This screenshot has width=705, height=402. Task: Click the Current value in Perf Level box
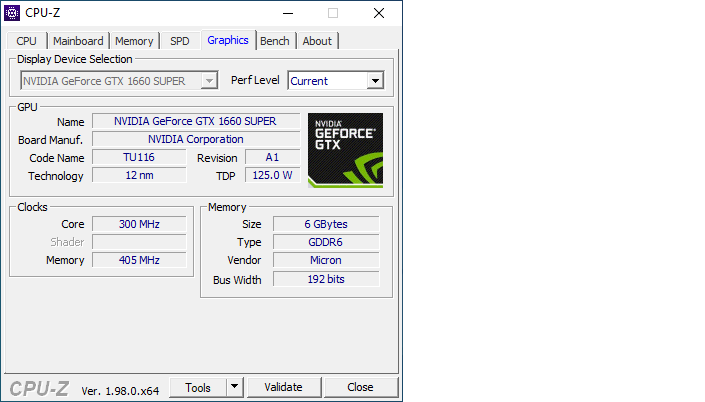(309, 81)
